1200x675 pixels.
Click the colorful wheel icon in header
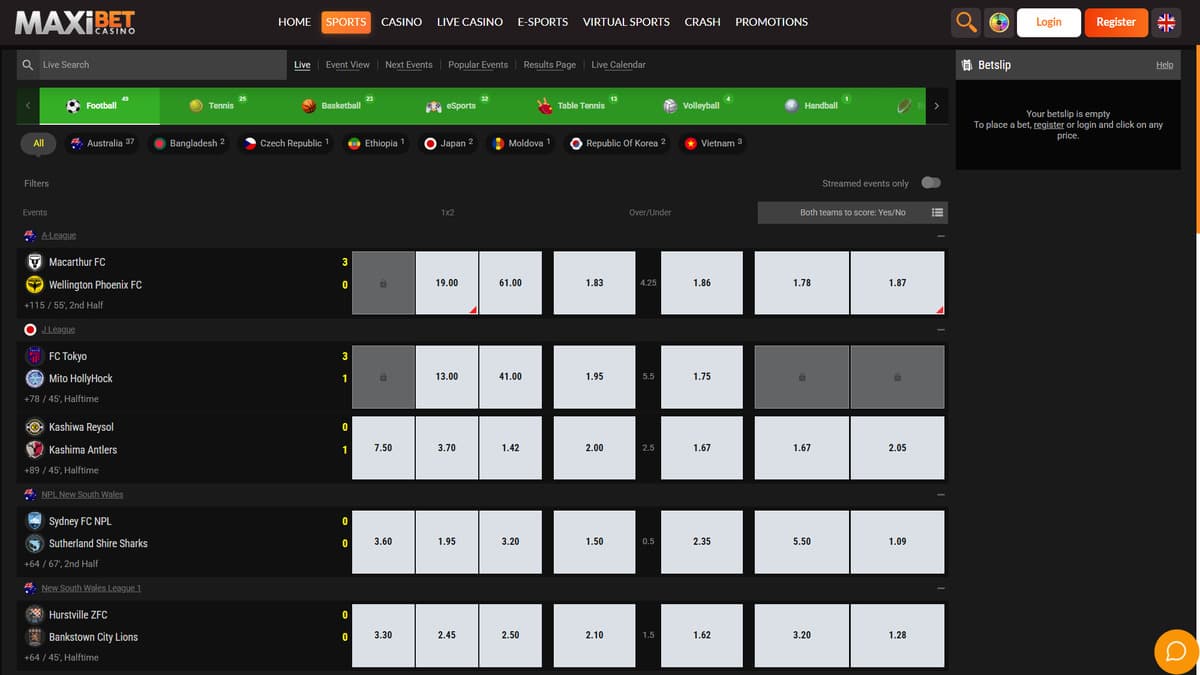click(998, 22)
